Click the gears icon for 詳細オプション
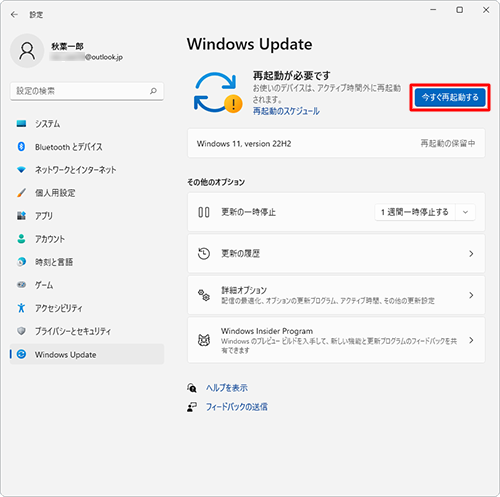The width and height of the screenshot is (500, 497). [x=204, y=295]
